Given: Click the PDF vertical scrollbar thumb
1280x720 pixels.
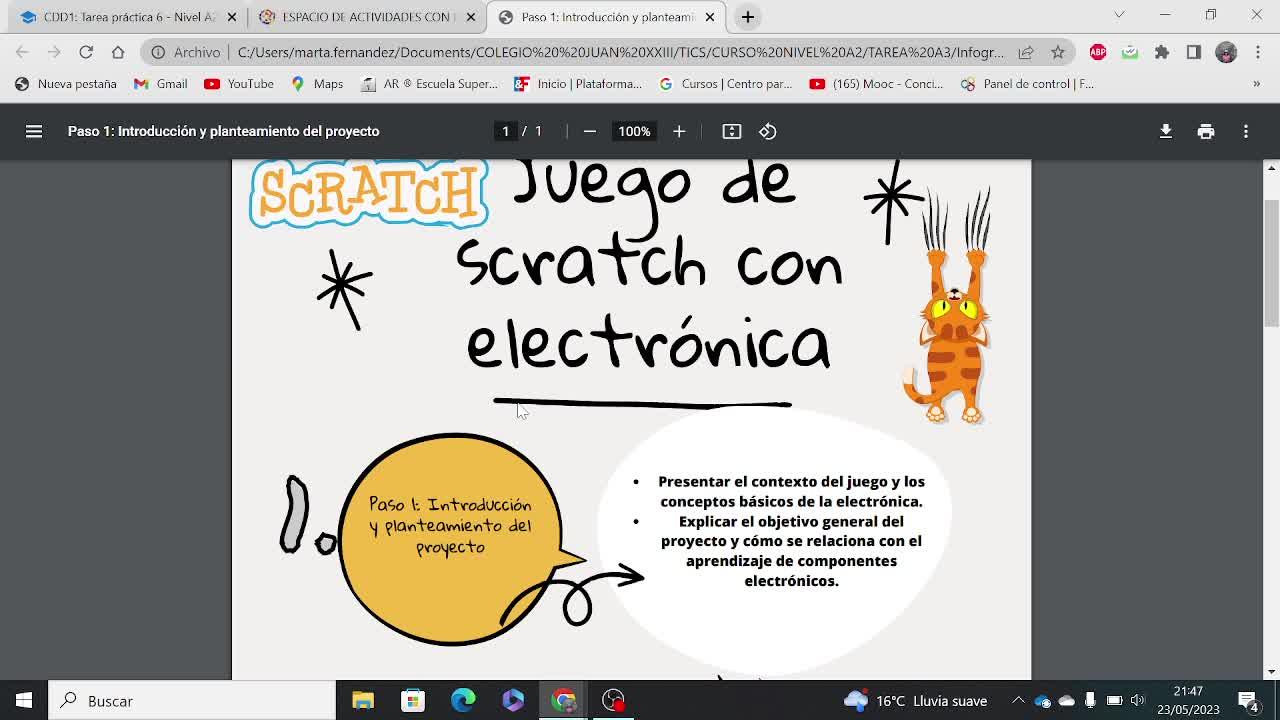Looking at the screenshot, I should coord(1271,262).
